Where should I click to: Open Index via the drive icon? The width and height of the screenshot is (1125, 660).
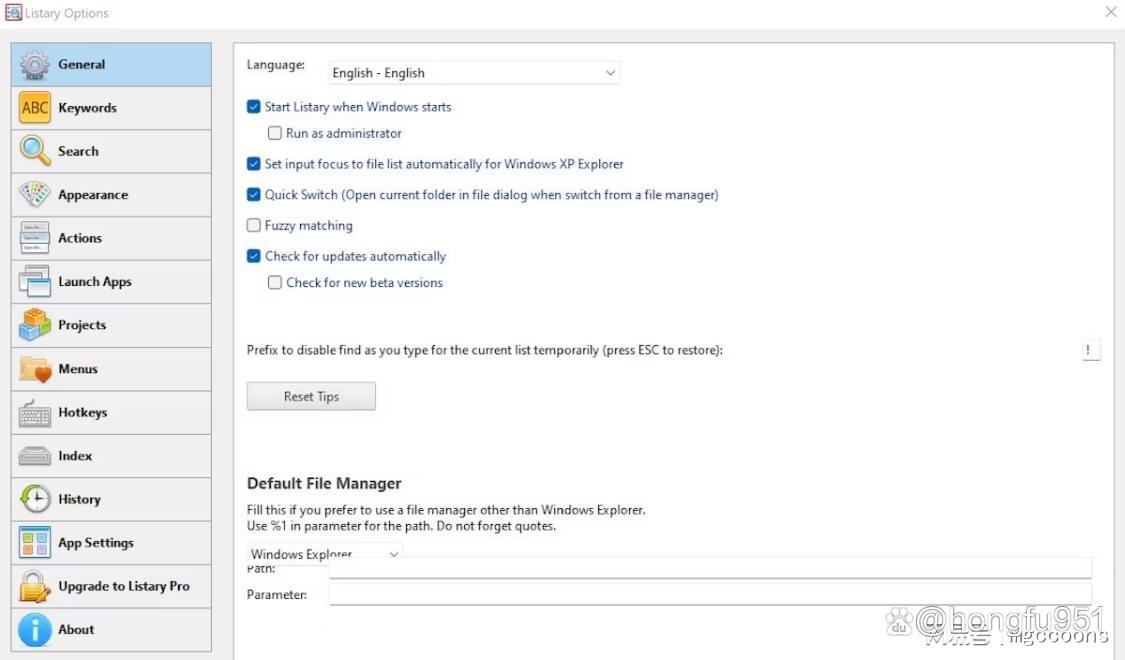point(34,456)
